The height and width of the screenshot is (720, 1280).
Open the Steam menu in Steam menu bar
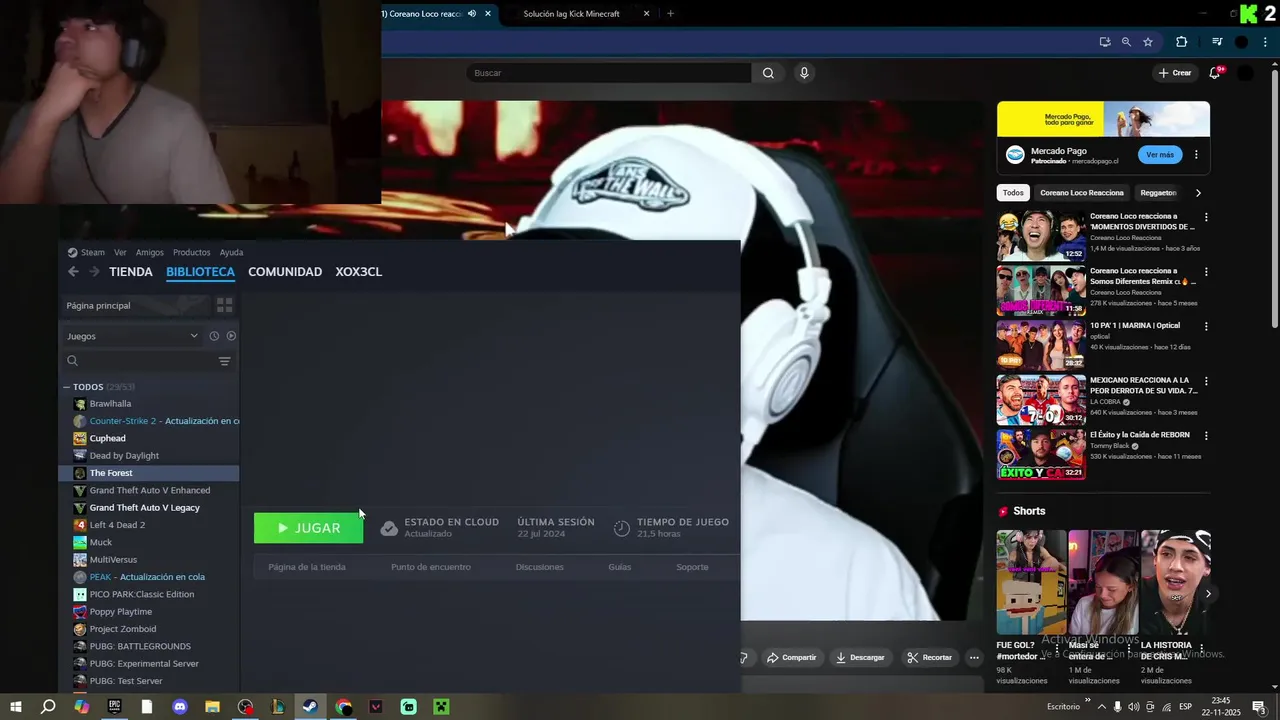[x=93, y=252]
